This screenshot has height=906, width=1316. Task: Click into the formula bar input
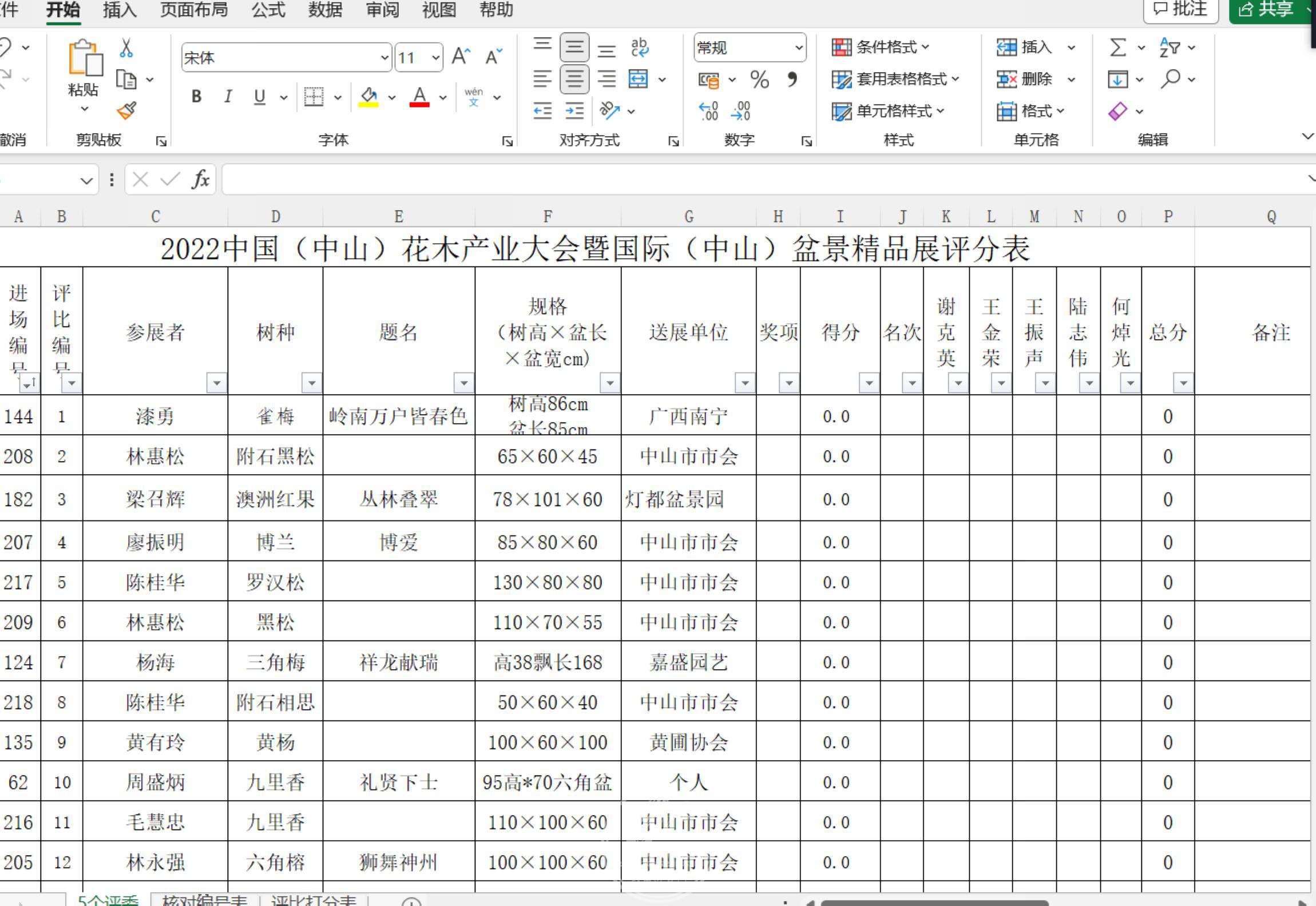(x=744, y=180)
